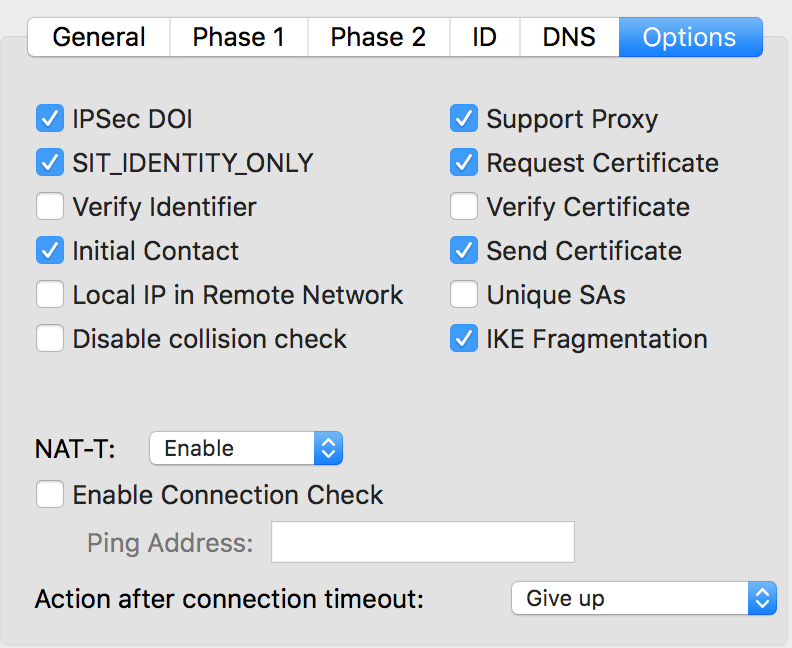Disable IKE Fragmentation checkbox

coord(463,339)
